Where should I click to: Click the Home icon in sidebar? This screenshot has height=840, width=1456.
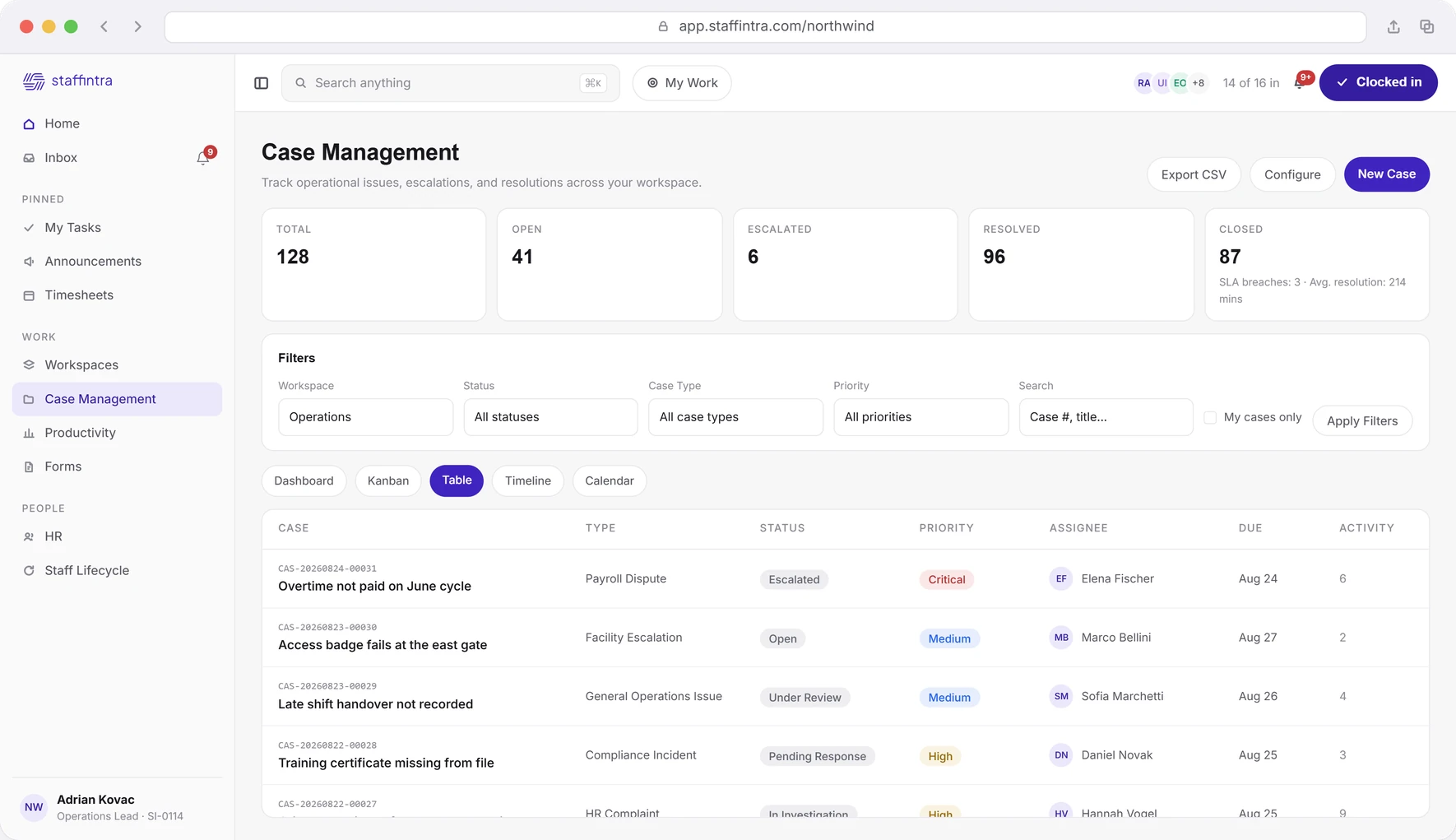pyautogui.click(x=29, y=124)
